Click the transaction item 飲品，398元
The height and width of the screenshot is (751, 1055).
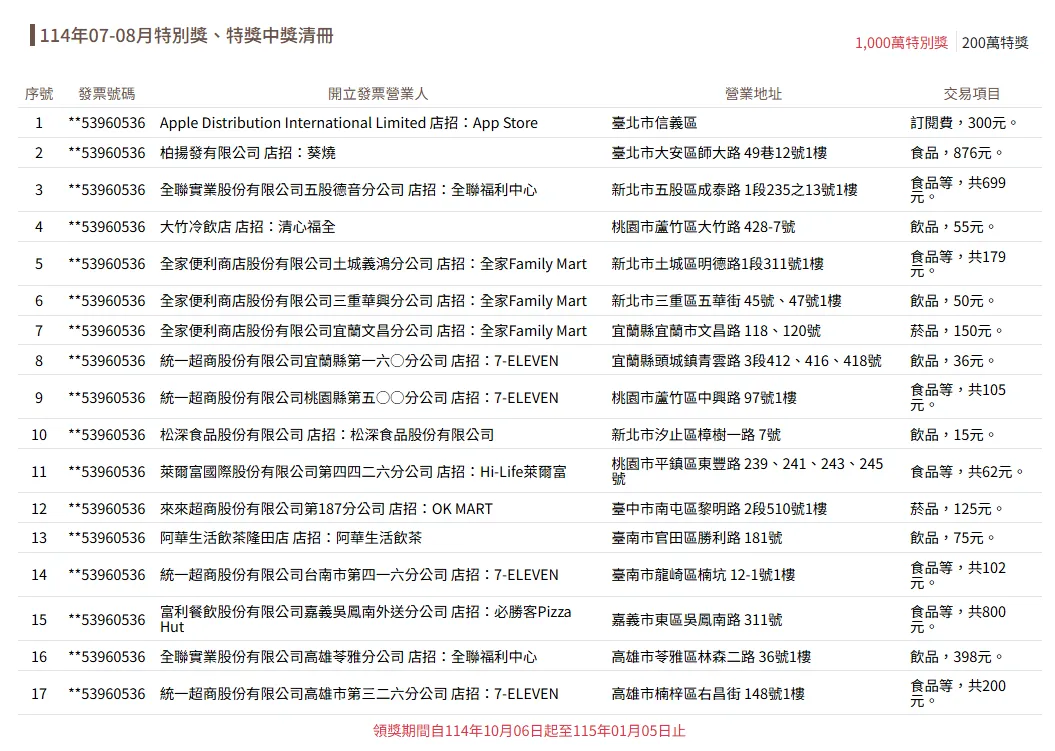[x=957, y=657]
